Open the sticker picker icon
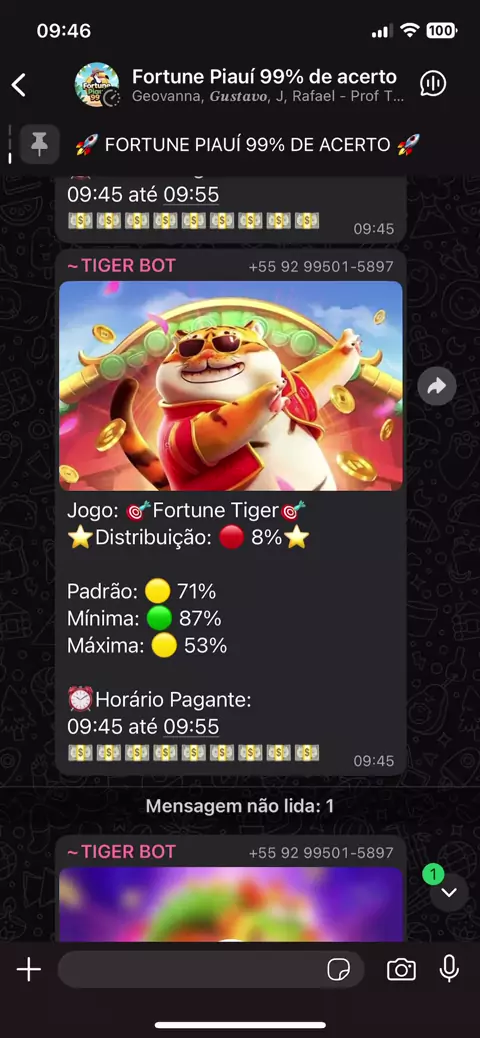This screenshot has width=480, height=1038. (338, 970)
